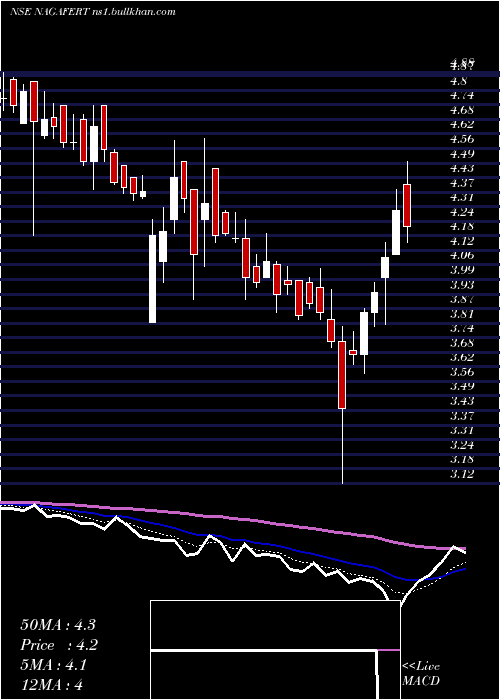Select the 3.81 price axis label
The height and width of the screenshot is (700, 500).
(x=462, y=314)
